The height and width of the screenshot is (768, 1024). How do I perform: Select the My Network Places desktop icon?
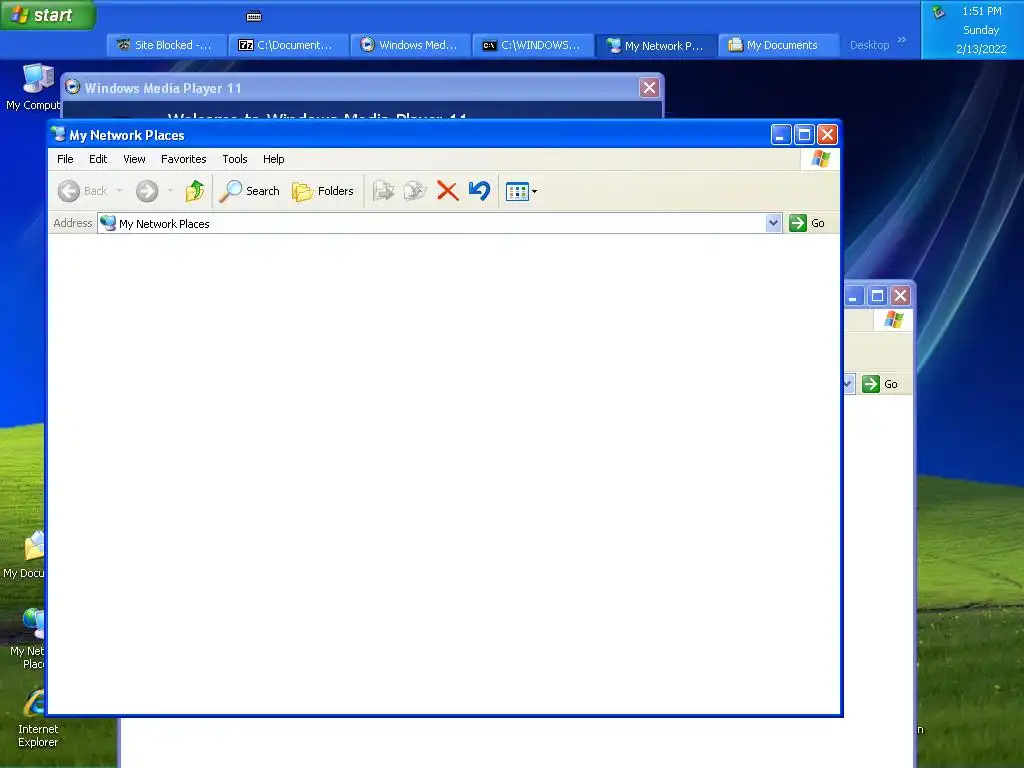(26, 639)
